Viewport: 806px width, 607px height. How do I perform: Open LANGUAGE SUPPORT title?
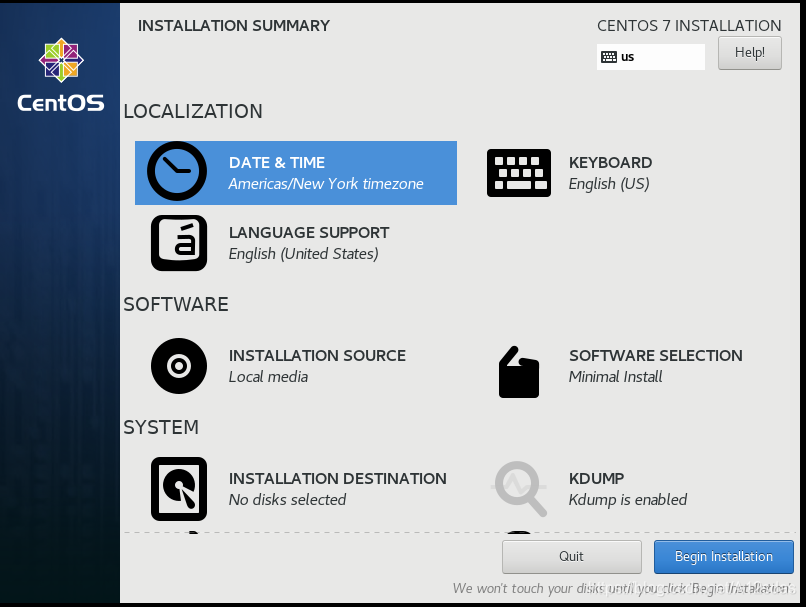(309, 233)
